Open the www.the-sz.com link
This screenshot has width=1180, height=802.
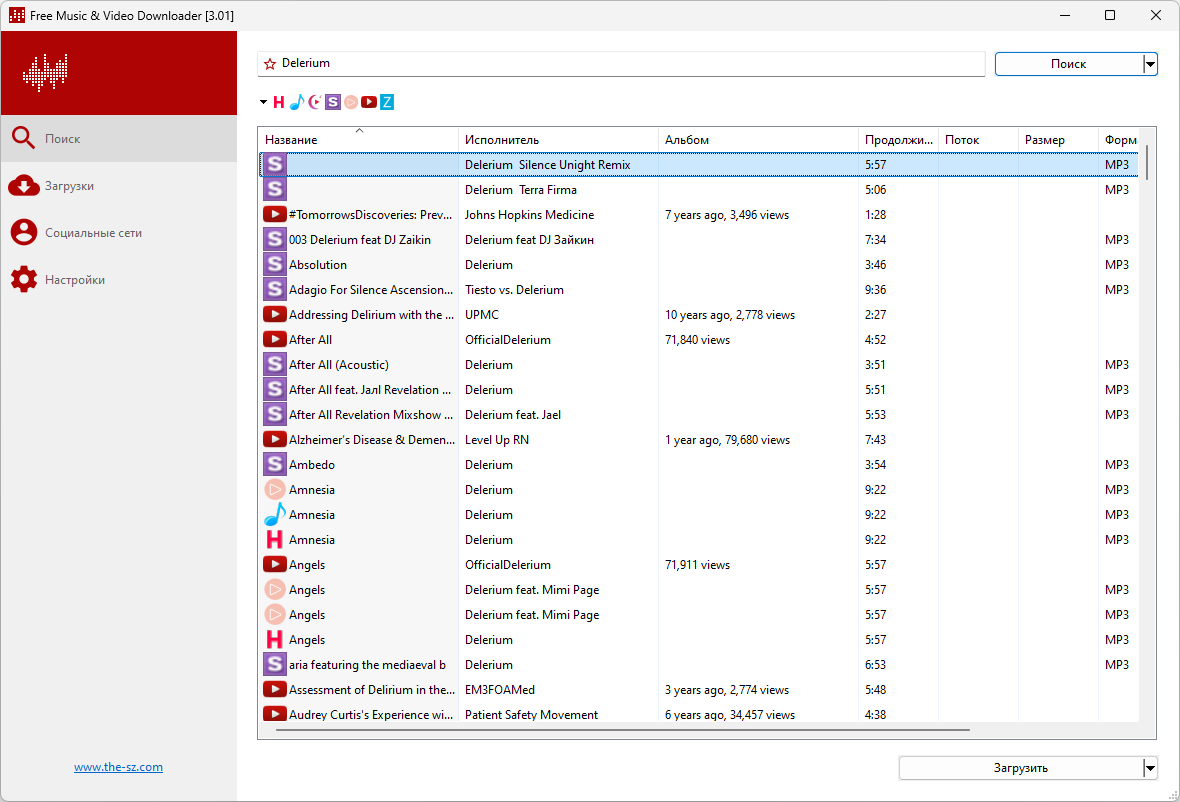pyautogui.click(x=118, y=767)
